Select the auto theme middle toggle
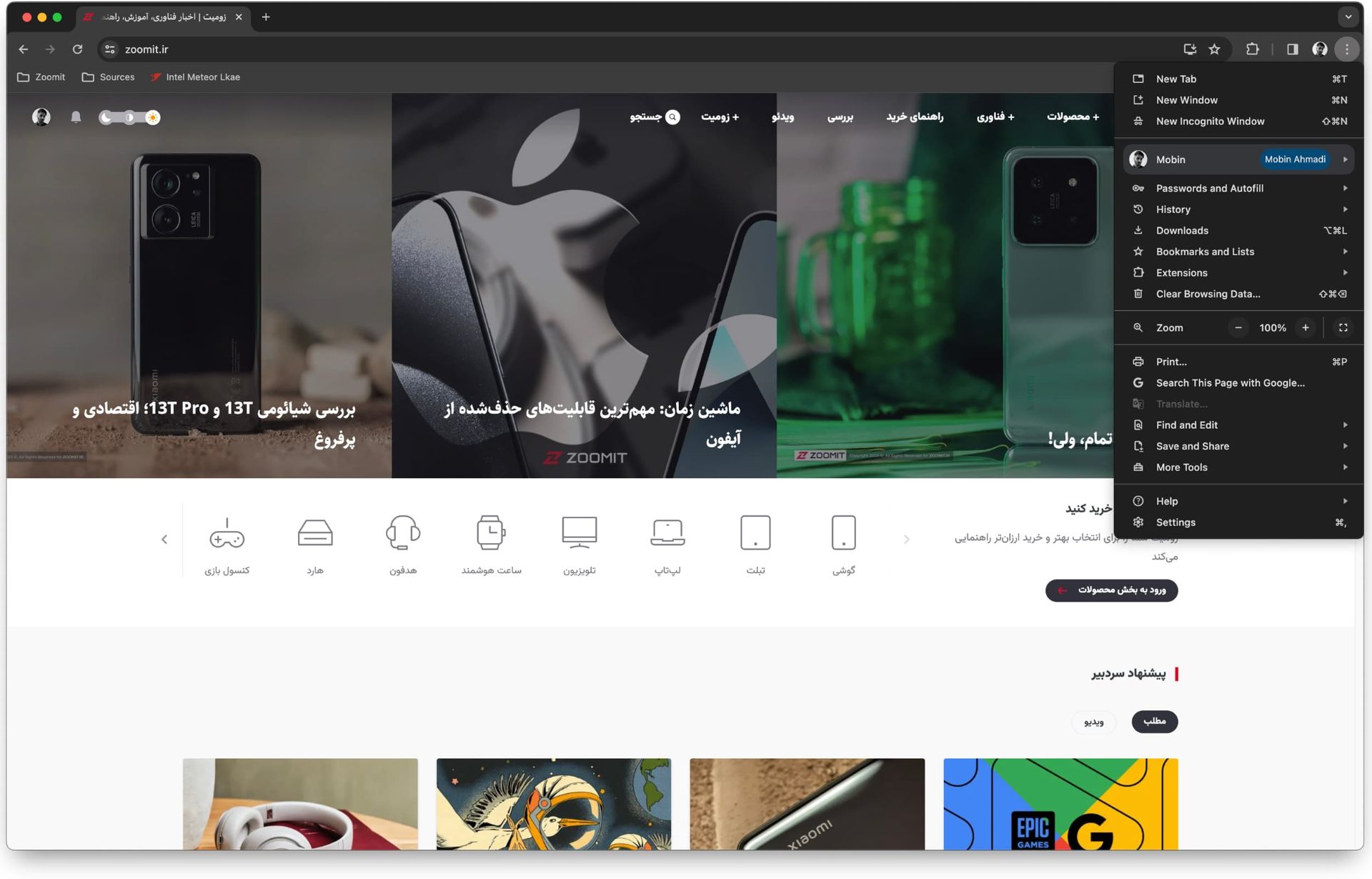Image resolution: width=1372 pixels, height=879 pixels. pyautogui.click(x=129, y=117)
